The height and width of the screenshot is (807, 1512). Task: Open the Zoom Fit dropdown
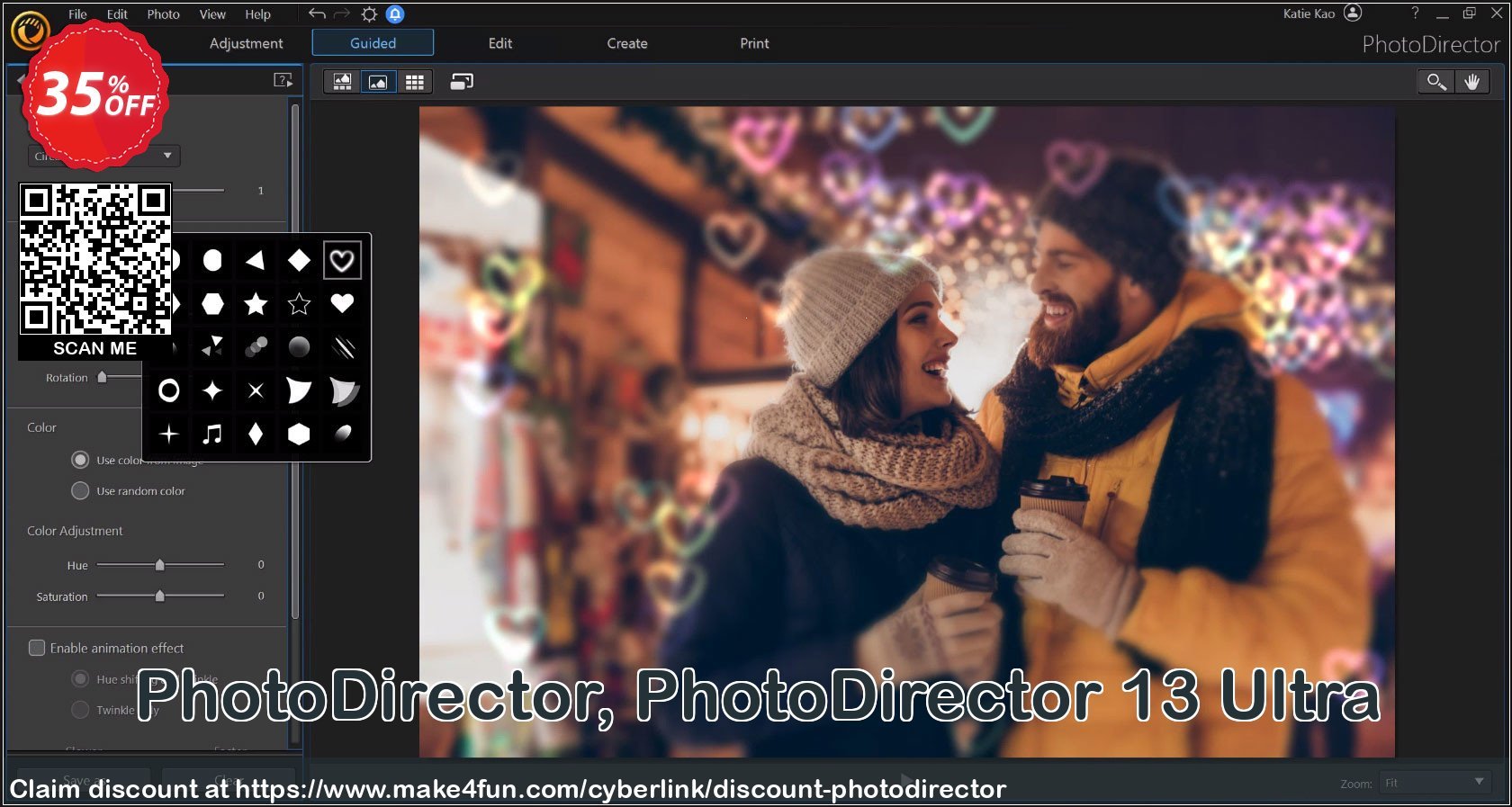(1435, 783)
